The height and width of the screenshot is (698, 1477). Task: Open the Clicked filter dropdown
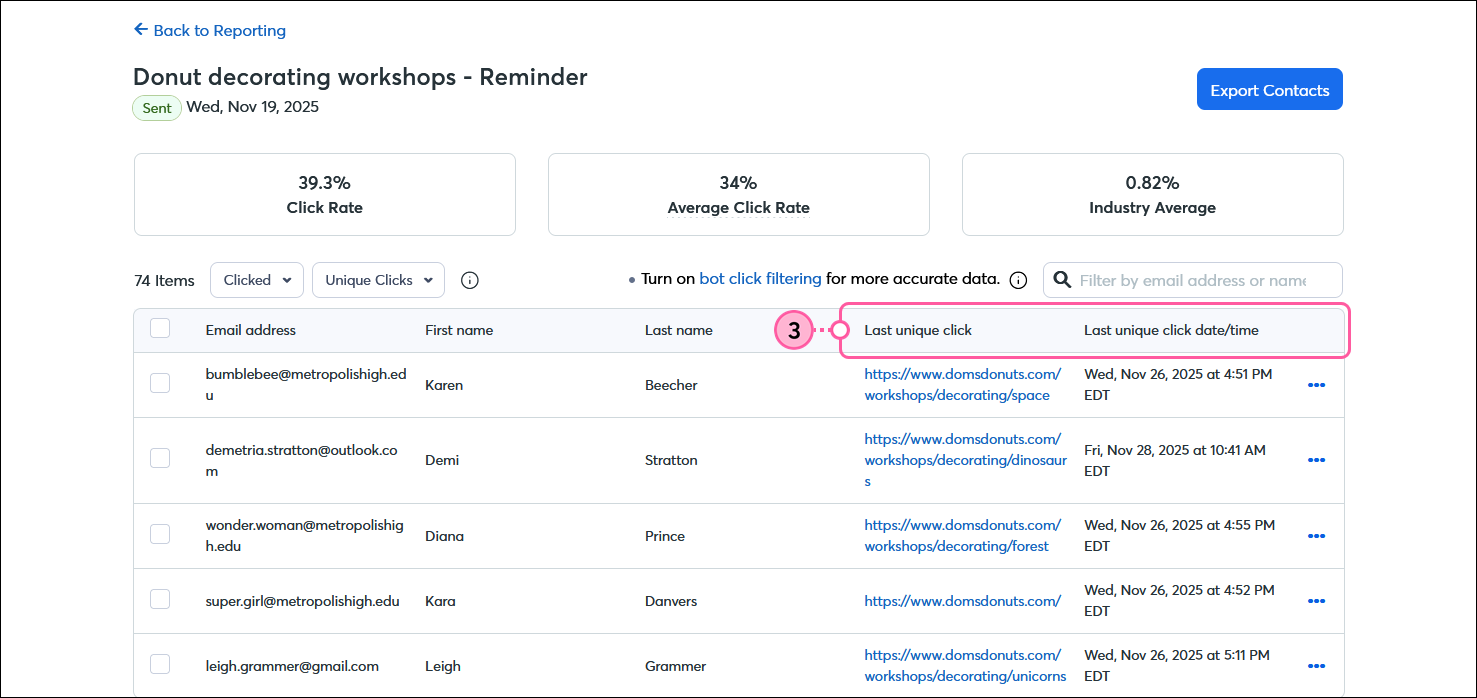pyautogui.click(x=256, y=280)
